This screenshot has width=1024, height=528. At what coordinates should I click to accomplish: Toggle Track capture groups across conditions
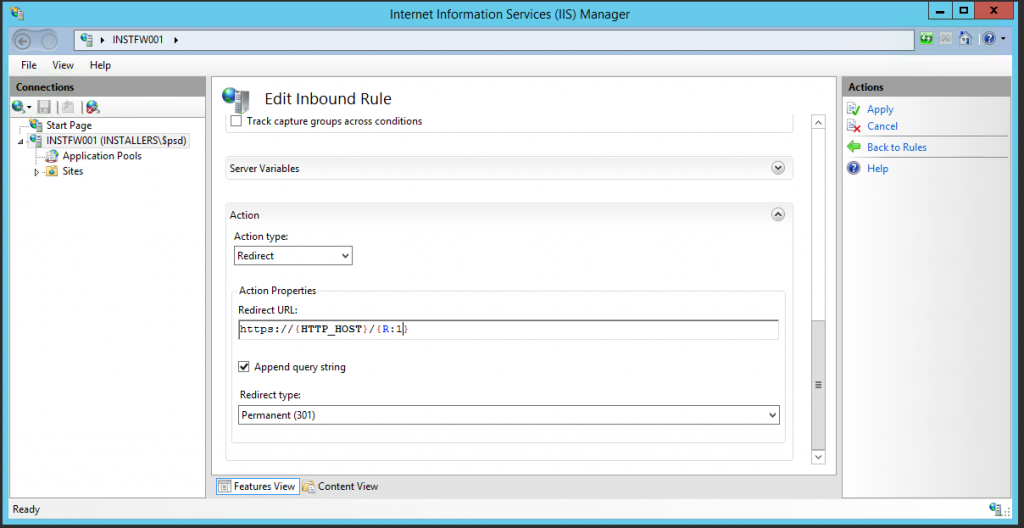(236, 121)
